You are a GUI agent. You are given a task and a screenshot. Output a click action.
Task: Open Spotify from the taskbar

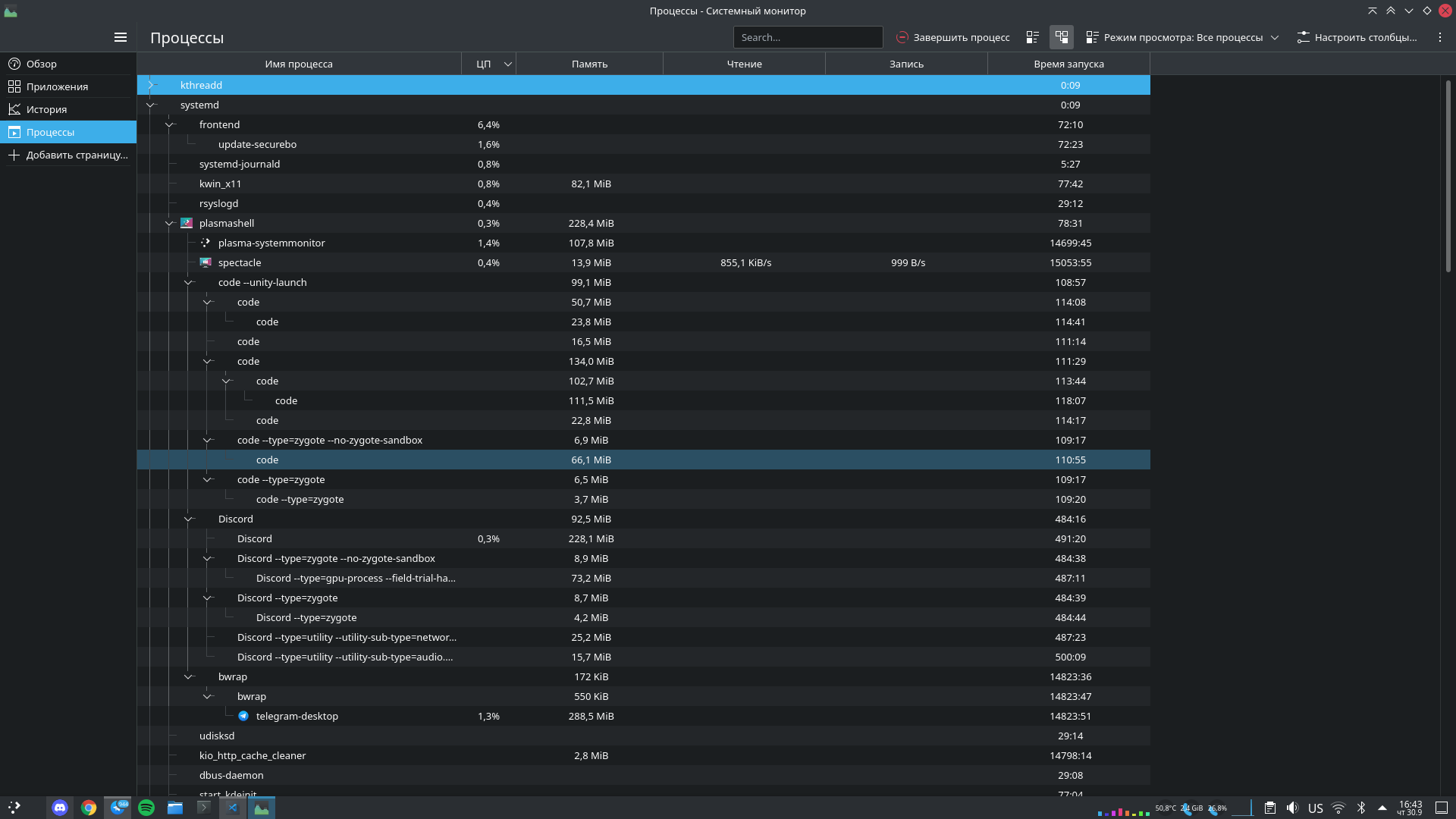click(x=146, y=808)
